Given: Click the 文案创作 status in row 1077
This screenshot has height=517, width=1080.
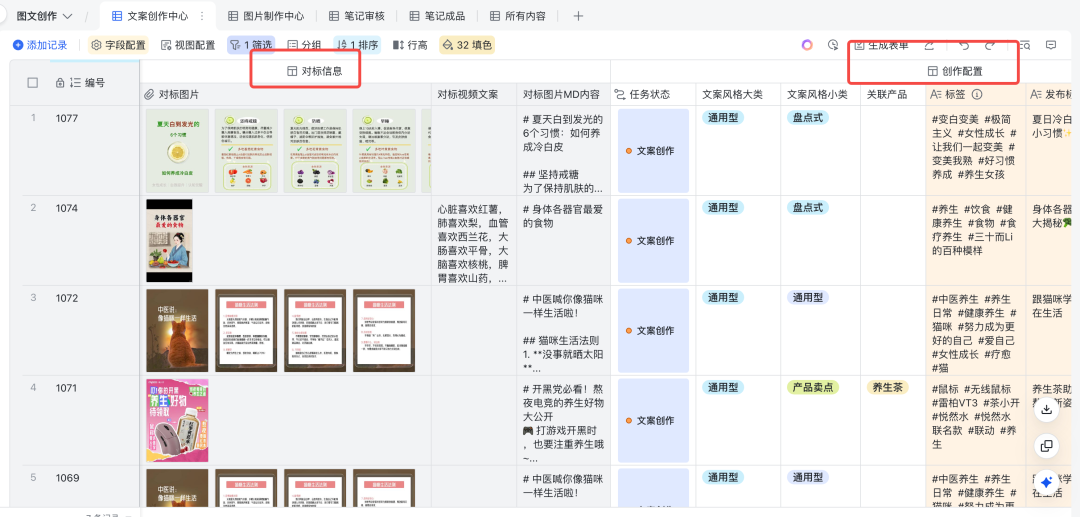Looking at the screenshot, I should tap(654, 151).
